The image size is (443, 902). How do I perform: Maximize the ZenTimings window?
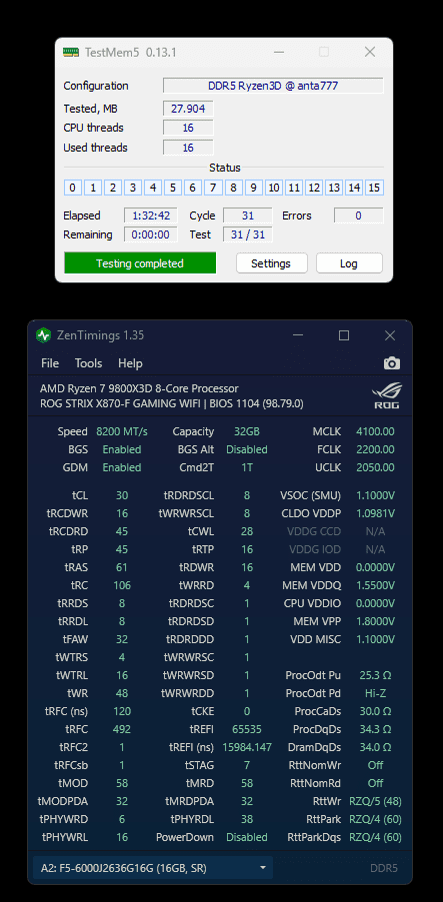(343, 335)
